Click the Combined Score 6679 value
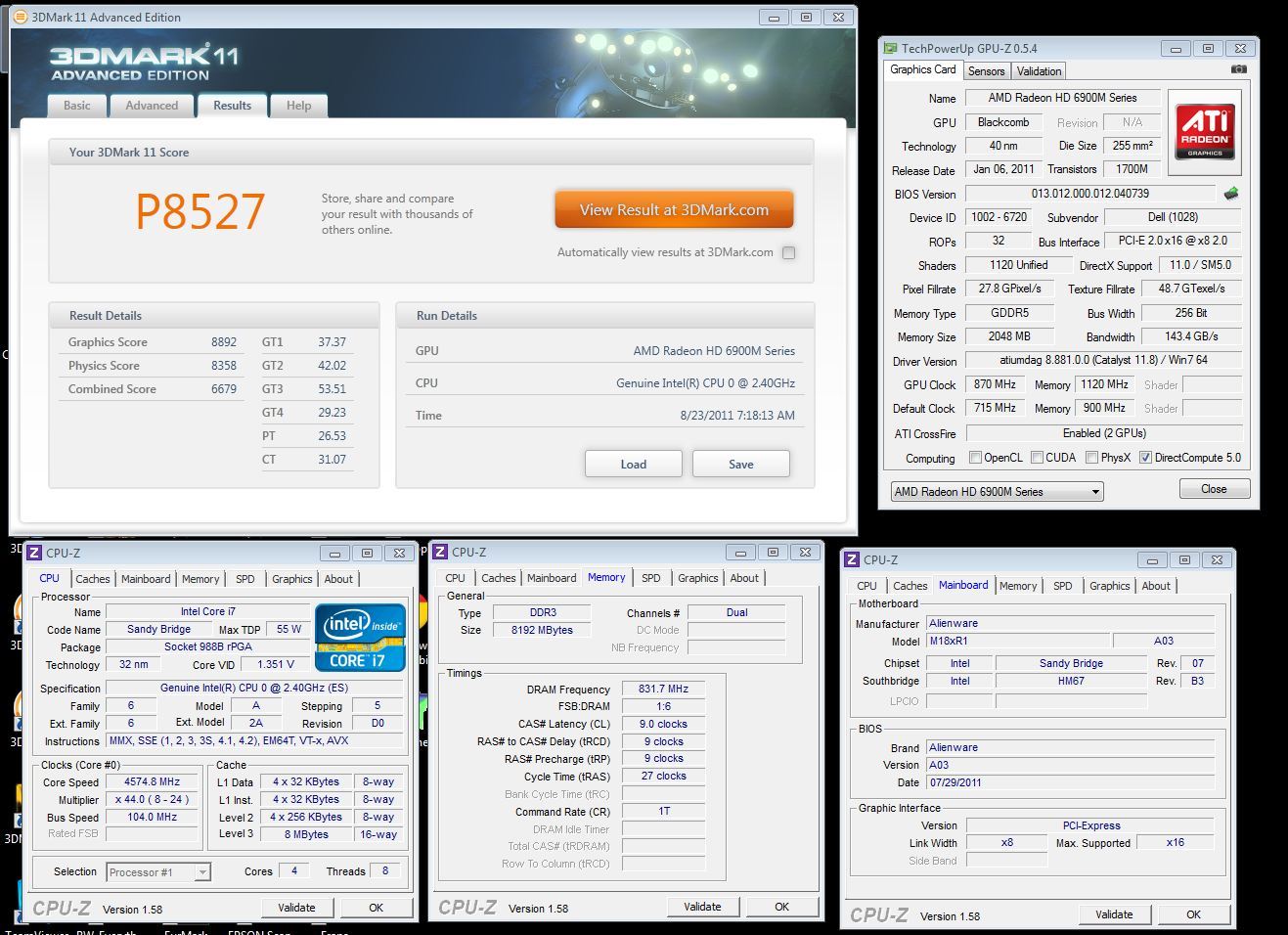1288x935 pixels. pos(224,389)
